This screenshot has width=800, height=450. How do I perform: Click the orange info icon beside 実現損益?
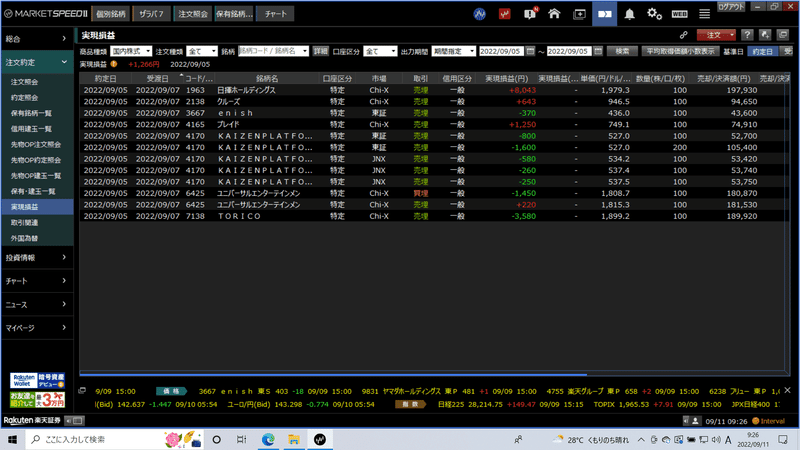coord(114,64)
